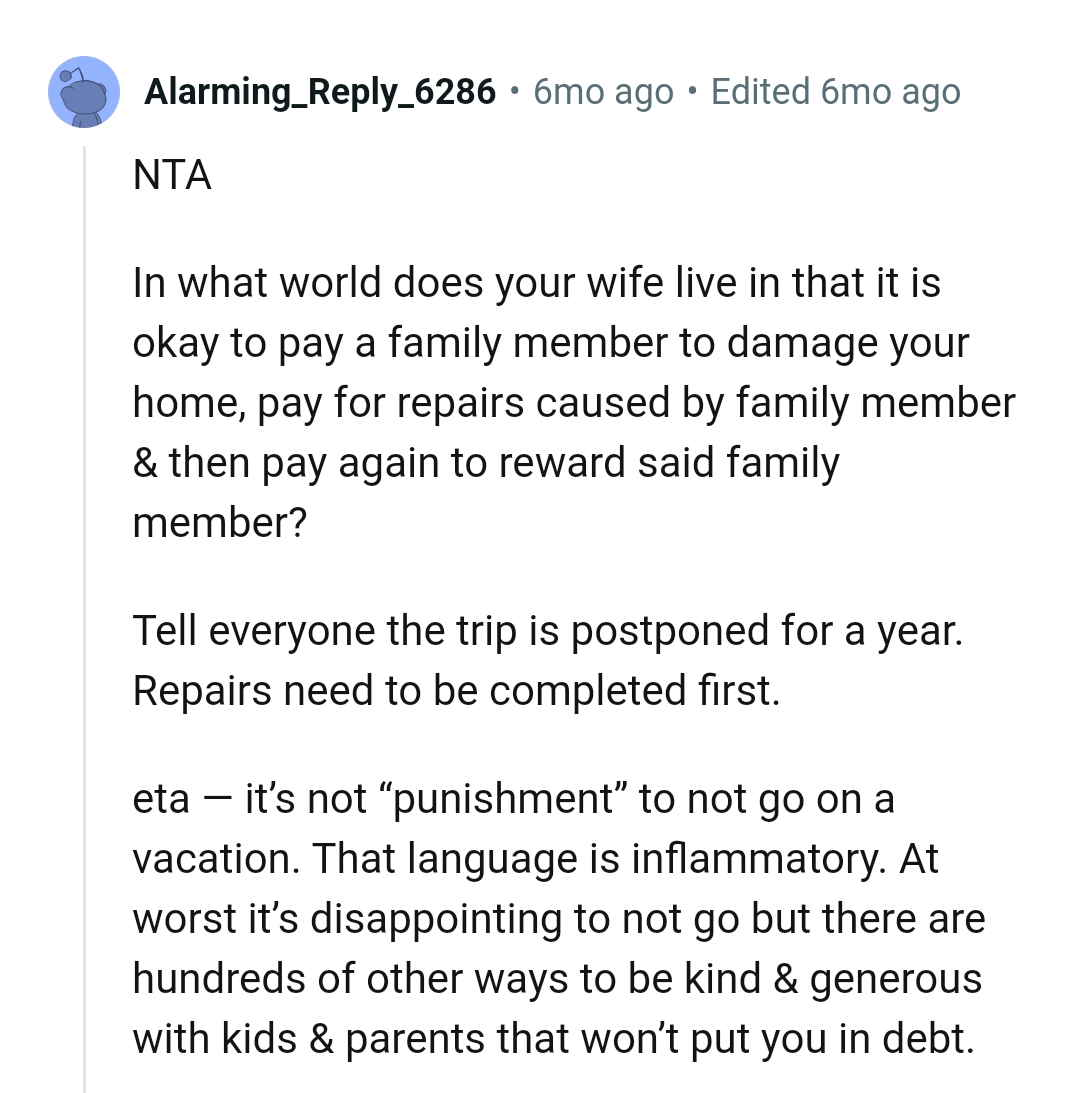This screenshot has width=1080, height=1093.
Task: Click the first "6mo ago" comment timestamp
Action: [604, 92]
